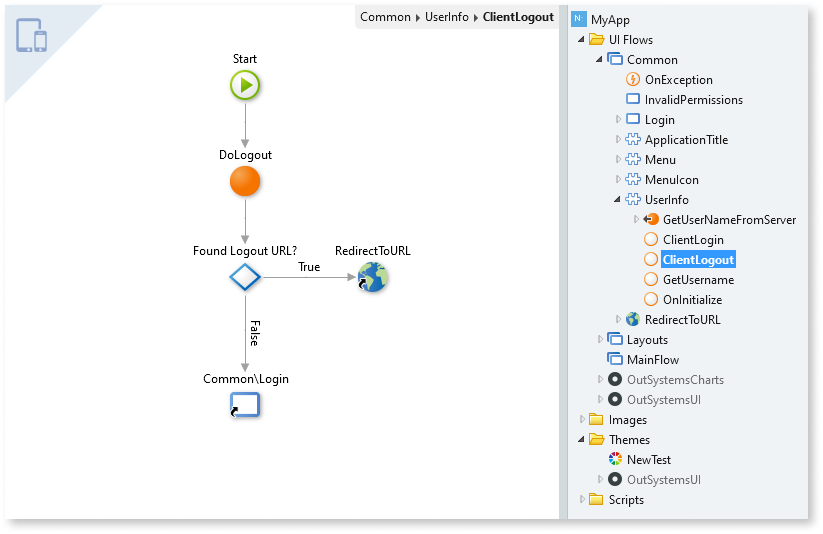Viewport: 823px width, 534px height.
Task: Select the Found Logout URL decision diamond
Action: click(245, 277)
